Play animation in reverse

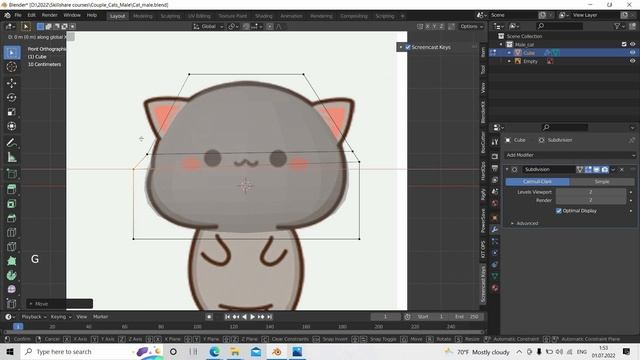tap(244, 317)
